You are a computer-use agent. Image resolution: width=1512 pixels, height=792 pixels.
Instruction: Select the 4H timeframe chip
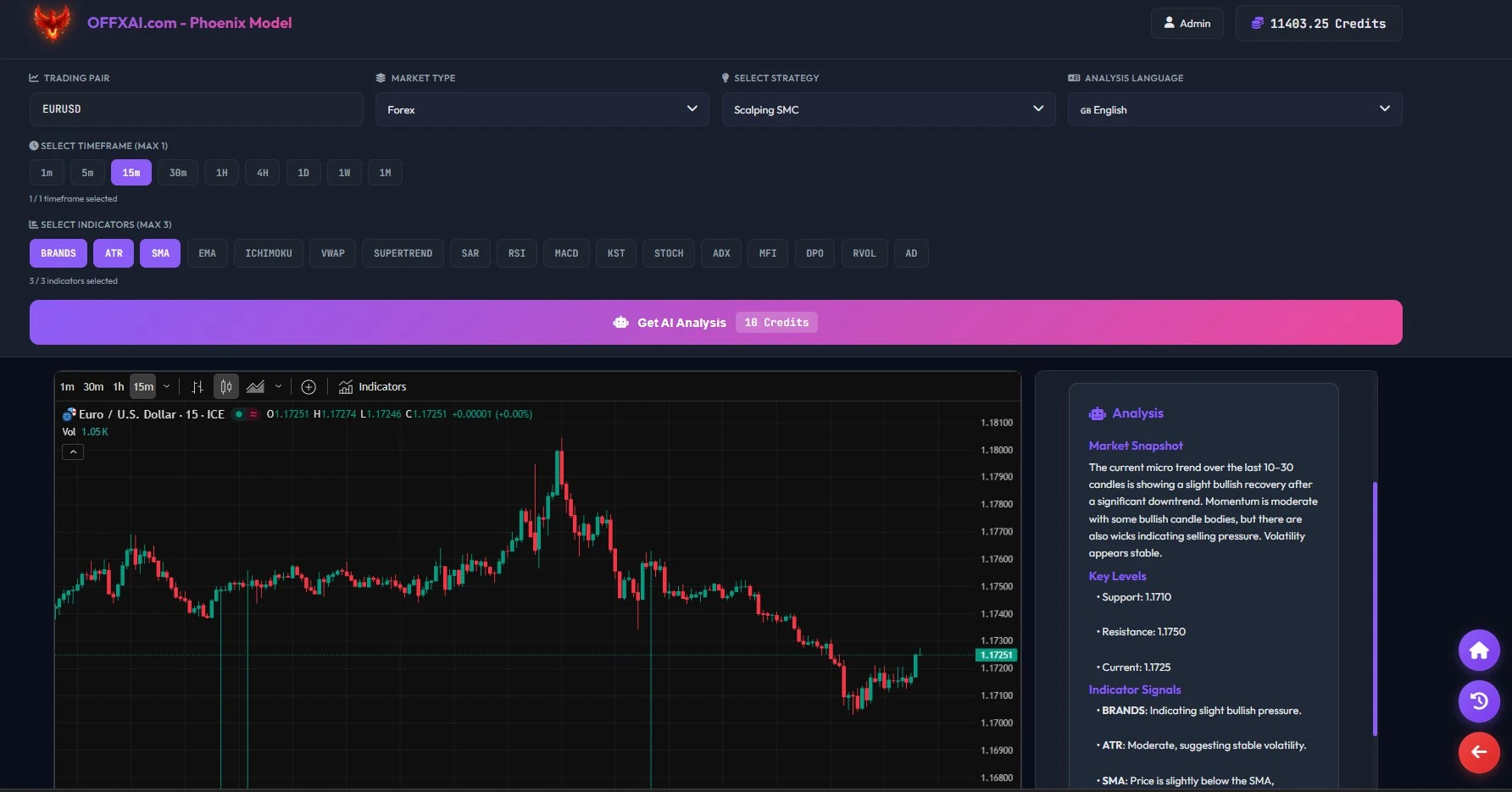[263, 173]
